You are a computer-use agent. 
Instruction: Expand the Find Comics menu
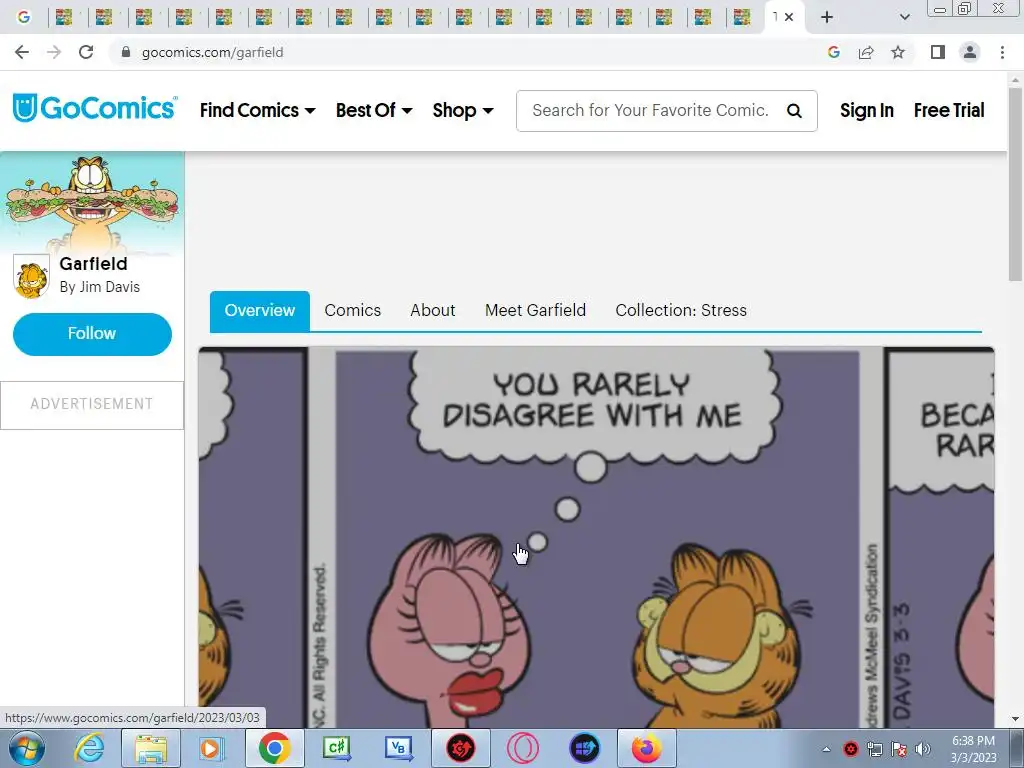tap(257, 110)
